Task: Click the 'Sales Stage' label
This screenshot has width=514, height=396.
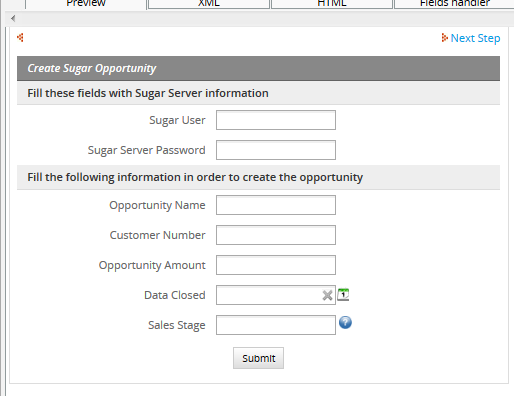Action: point(177,325)
